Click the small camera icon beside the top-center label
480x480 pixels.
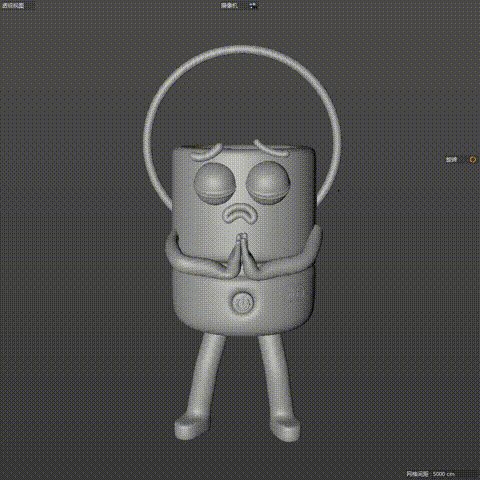click(x=253, y=6)
